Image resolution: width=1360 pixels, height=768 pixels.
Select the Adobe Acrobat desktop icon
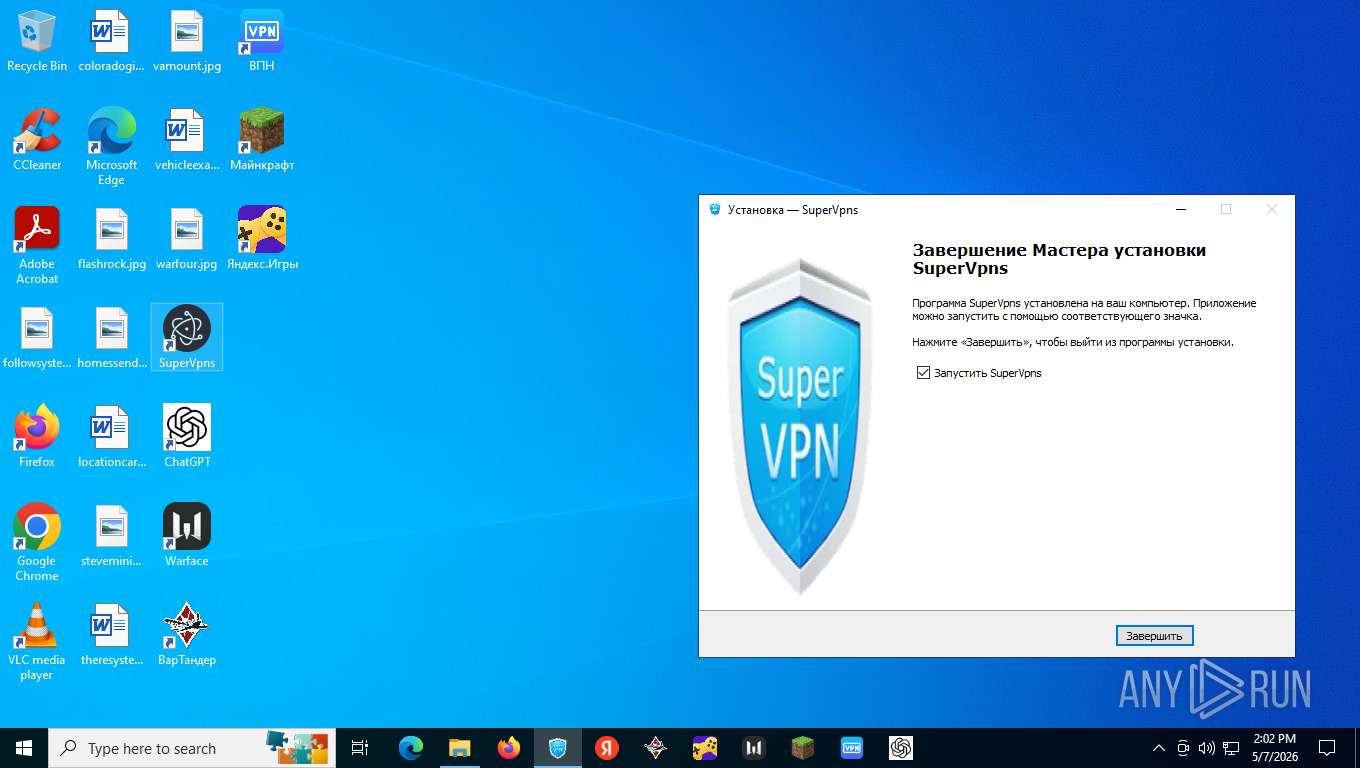pos(37,246)
